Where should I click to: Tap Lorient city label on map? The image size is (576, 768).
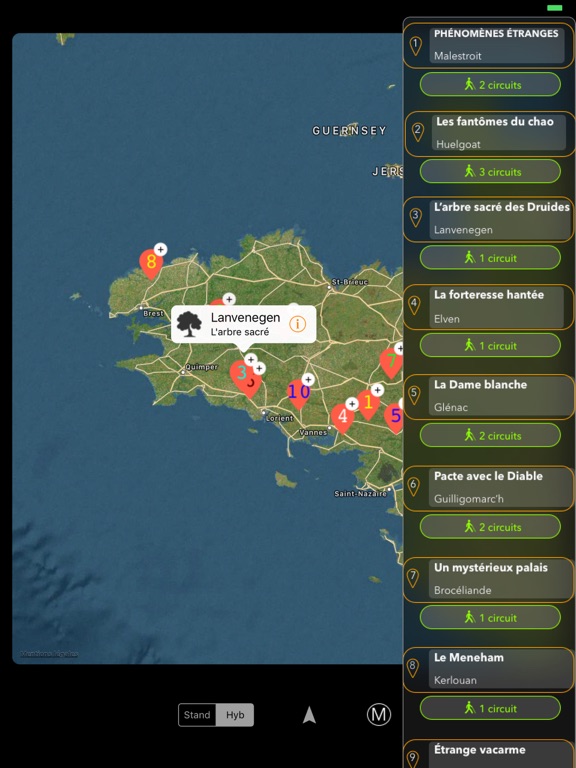[279, 418]
